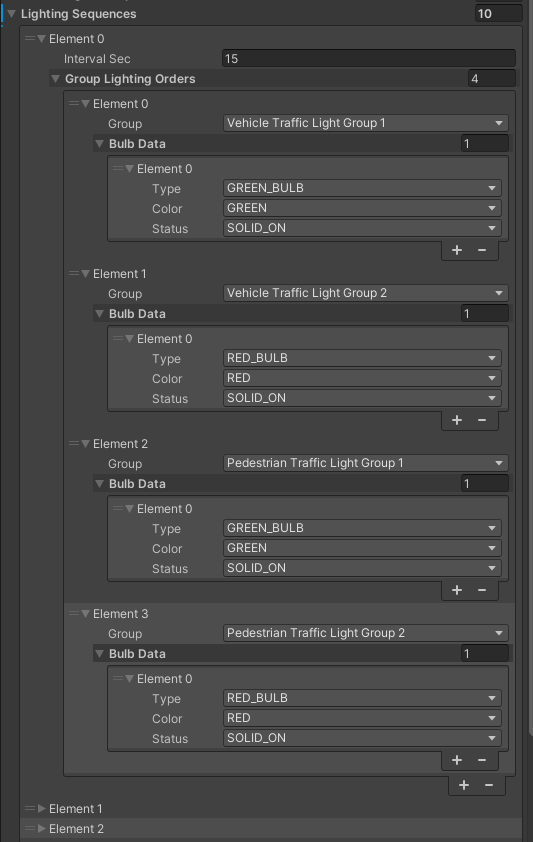Collapse Bulb Data under Vehicle Traffic Light Group 2
This screenshot has width=533, height=842.
[99, 314]
